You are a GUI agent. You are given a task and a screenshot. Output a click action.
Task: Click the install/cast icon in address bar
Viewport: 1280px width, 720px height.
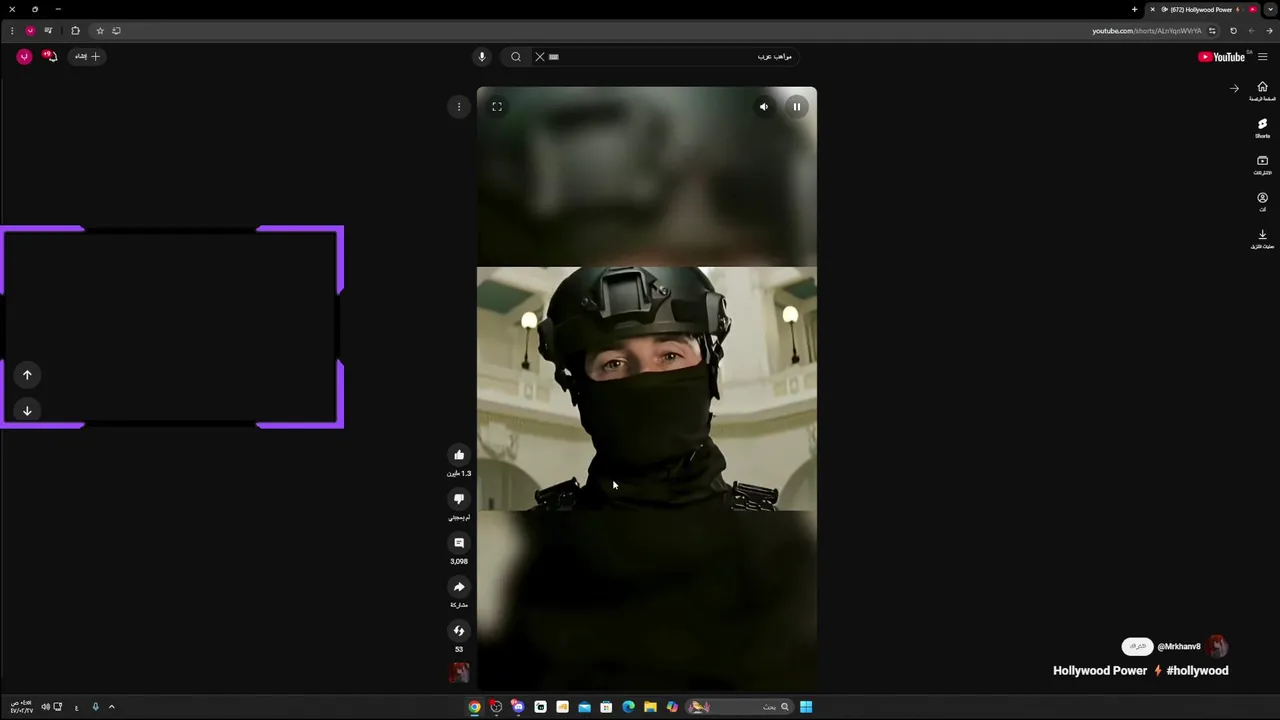click(x=116, y=31)
